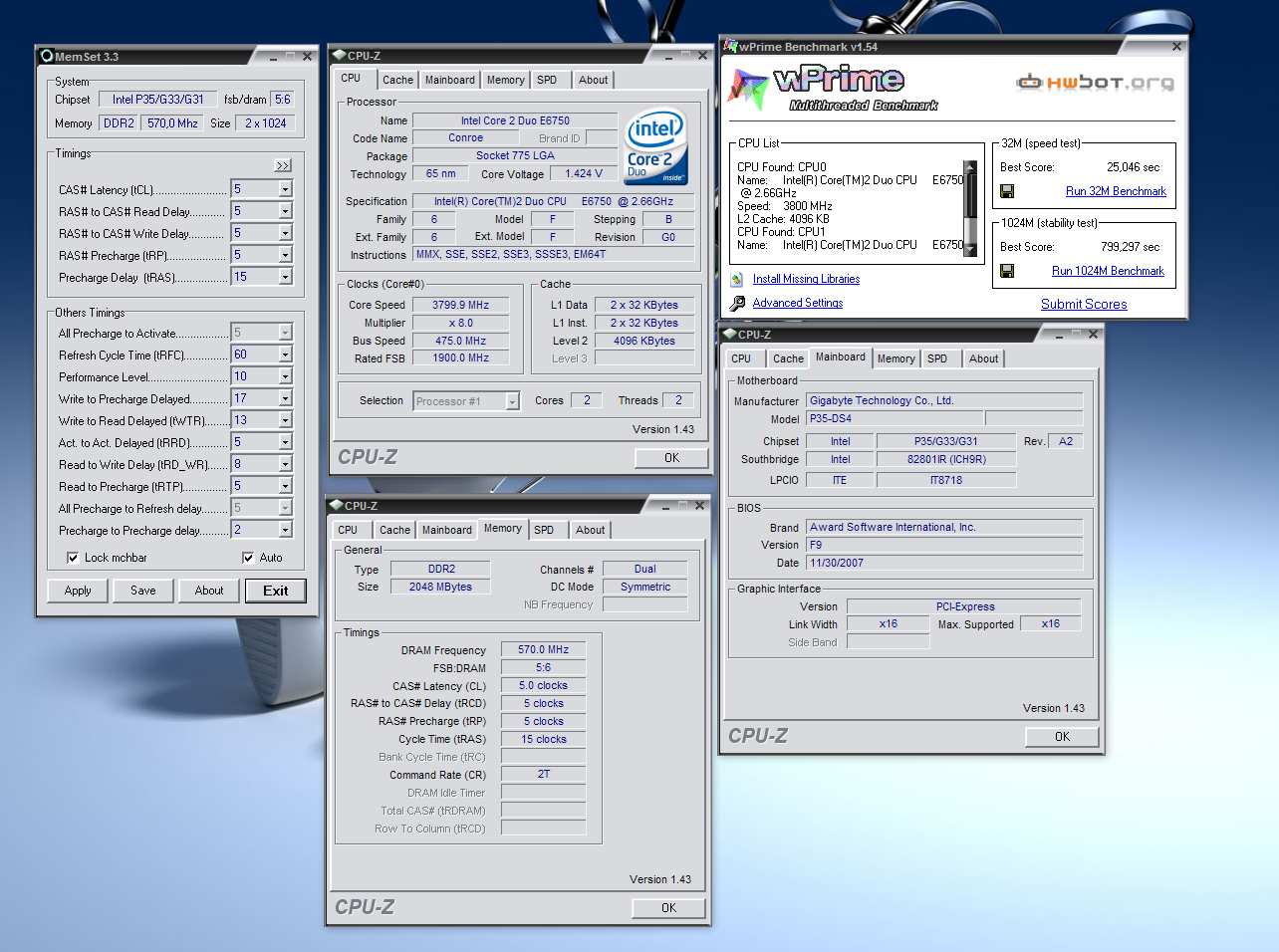
Task: Open the Processor #1 selection dropdown
Action: click(512, 401)
